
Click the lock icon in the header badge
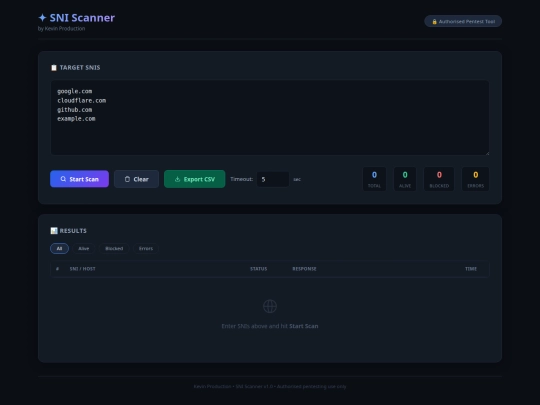[x=434, y=21]
